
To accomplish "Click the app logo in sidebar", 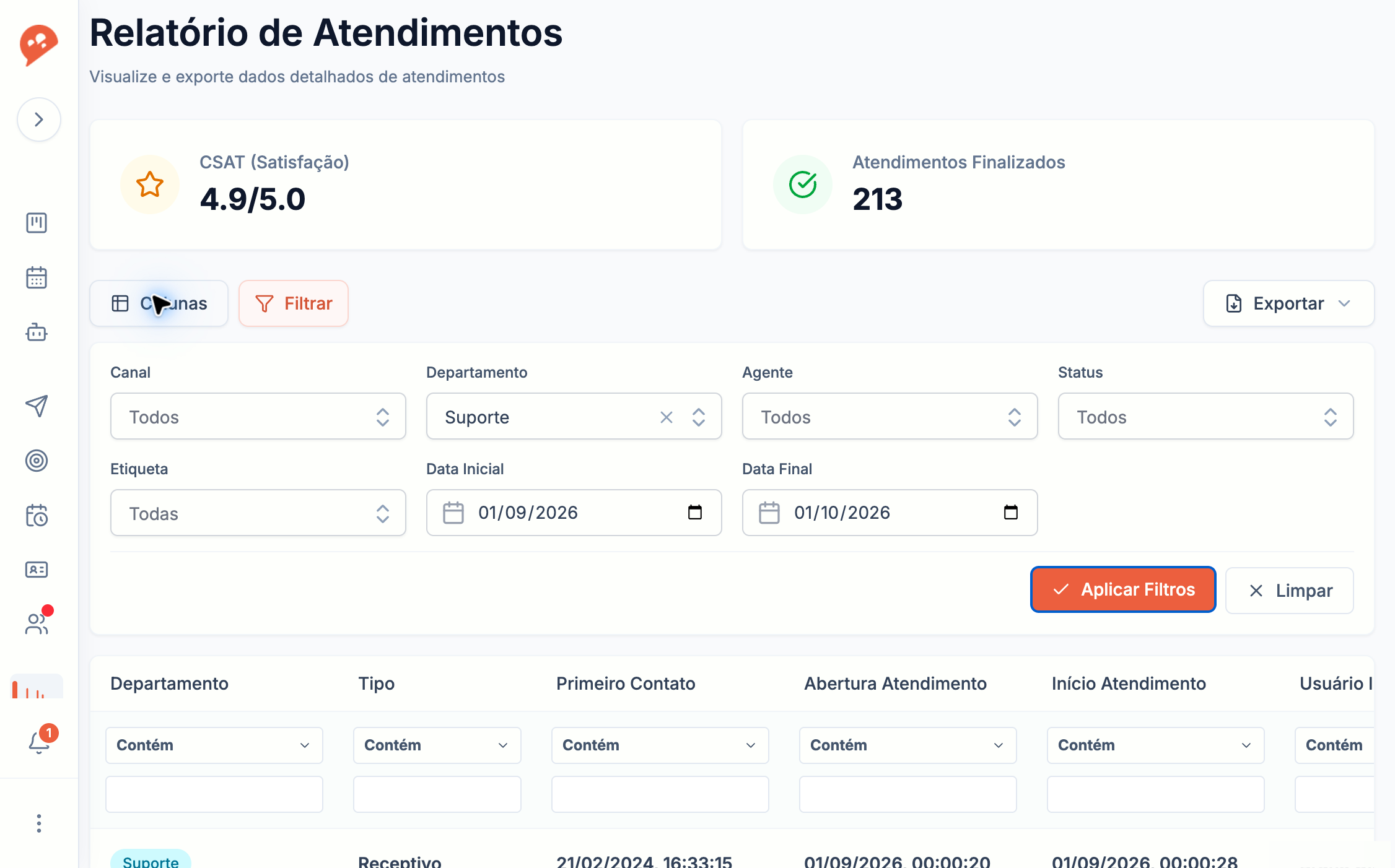I will pyautogui.click(x=38, y=45).
